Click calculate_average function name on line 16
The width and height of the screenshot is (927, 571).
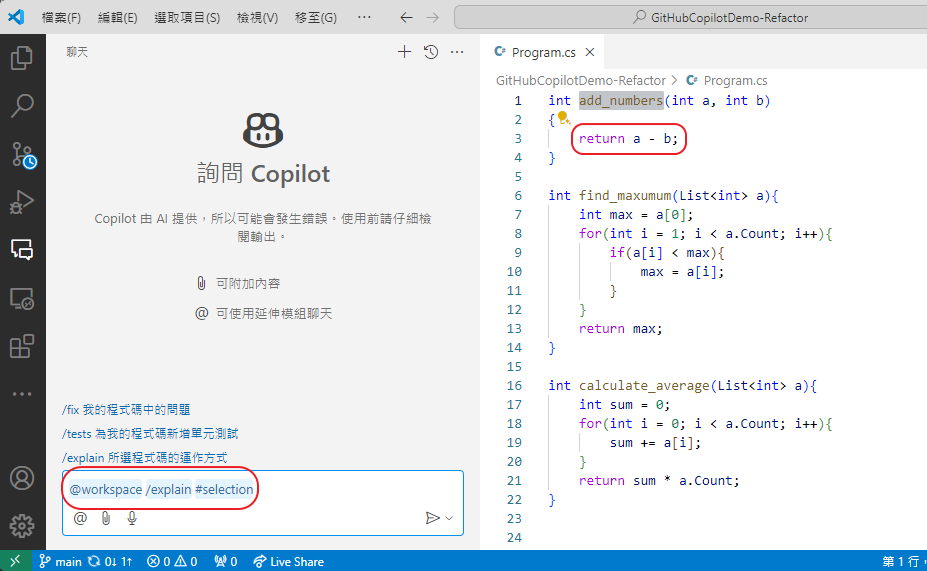pos(644,386)
